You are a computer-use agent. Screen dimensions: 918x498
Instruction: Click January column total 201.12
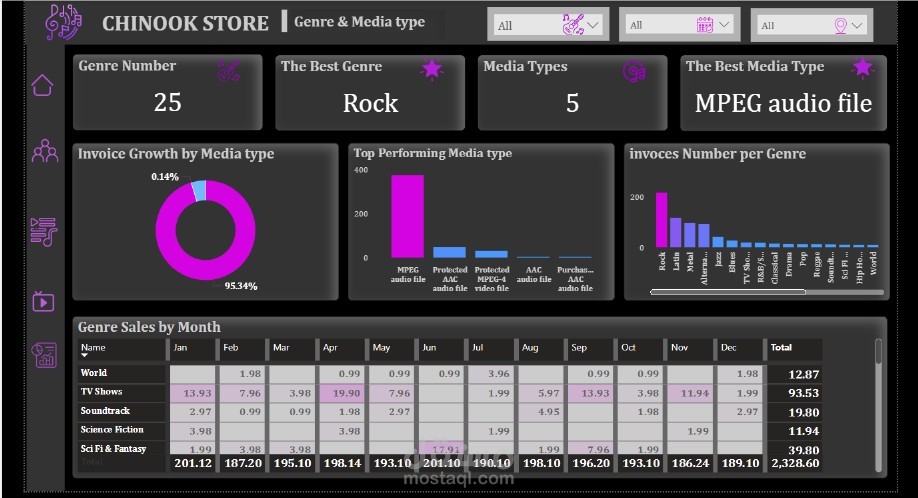(193, 463)
